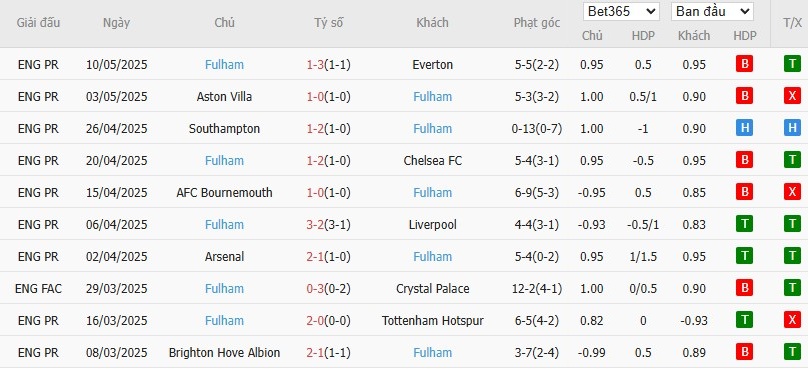Click the red B badge for Fulham vs Everton
The image size is (808, 369).
coord(744,64)
